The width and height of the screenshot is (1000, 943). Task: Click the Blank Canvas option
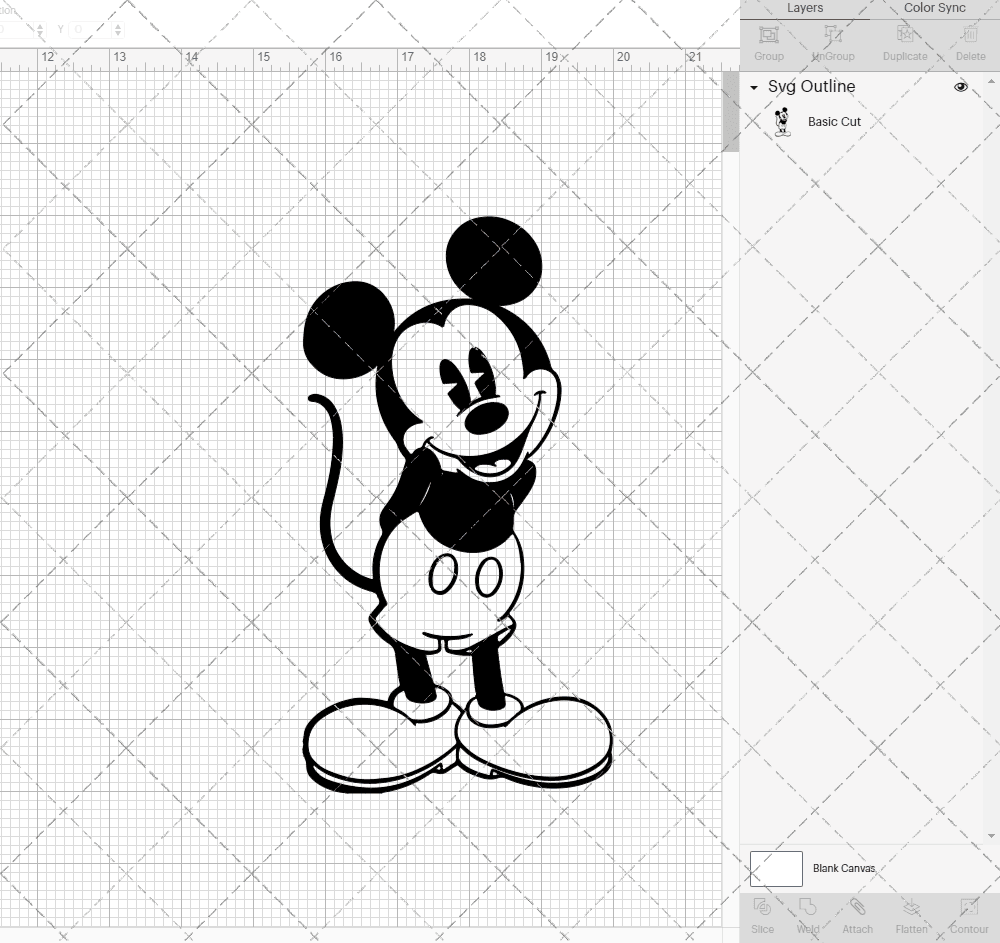click(x=843, y=868)
